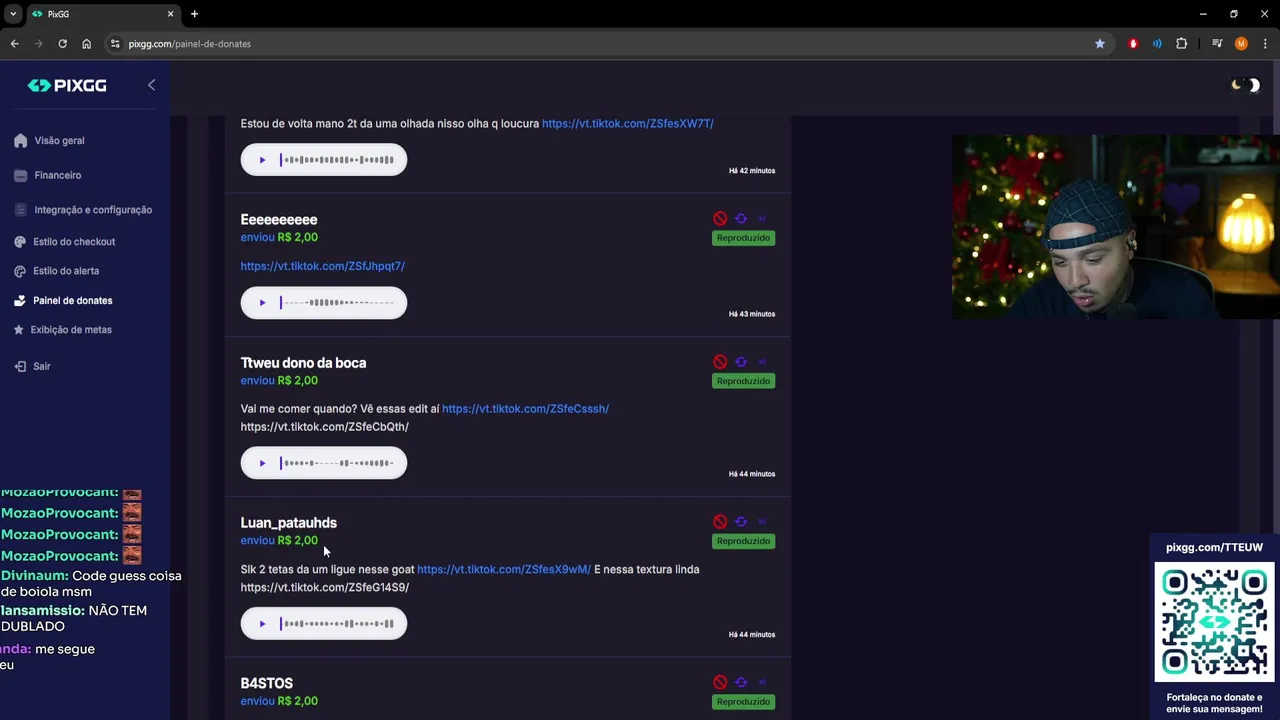1280x720 pixels.
Task: Click the B4STOS Reproduzido badge
Action: pos(743,702)
